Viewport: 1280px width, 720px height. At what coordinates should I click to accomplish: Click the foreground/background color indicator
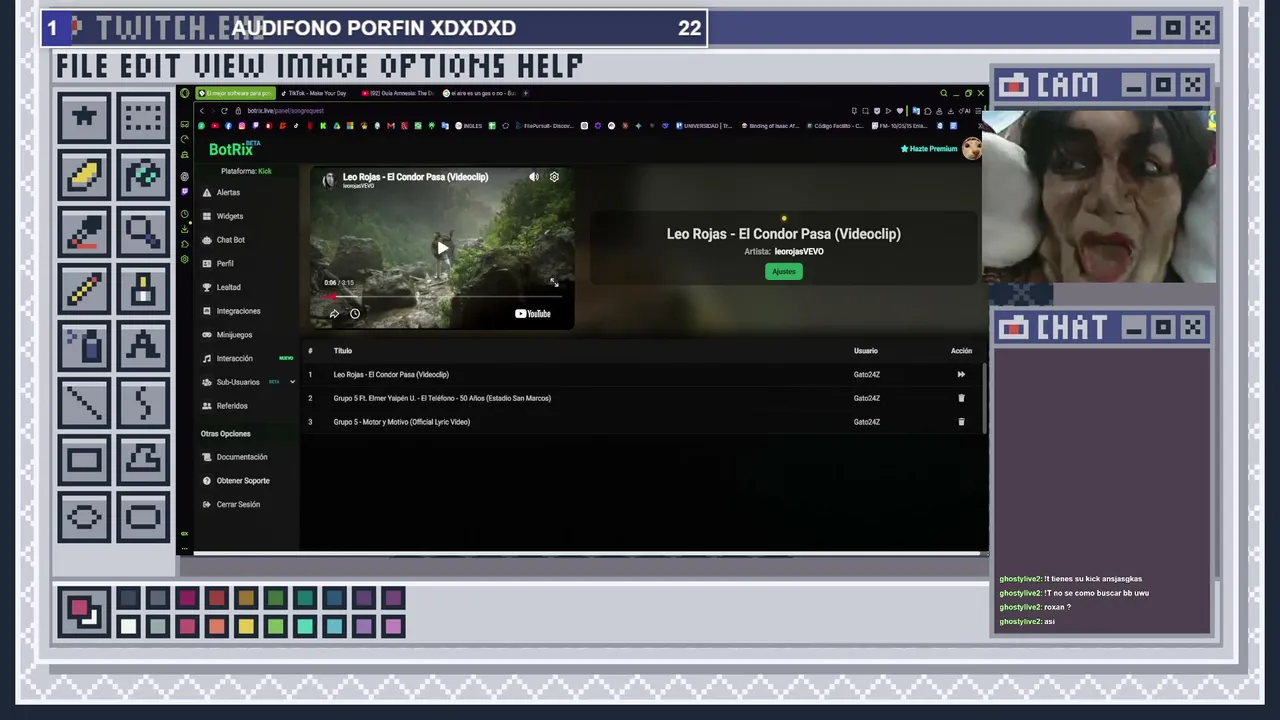(x=82, y=612)
